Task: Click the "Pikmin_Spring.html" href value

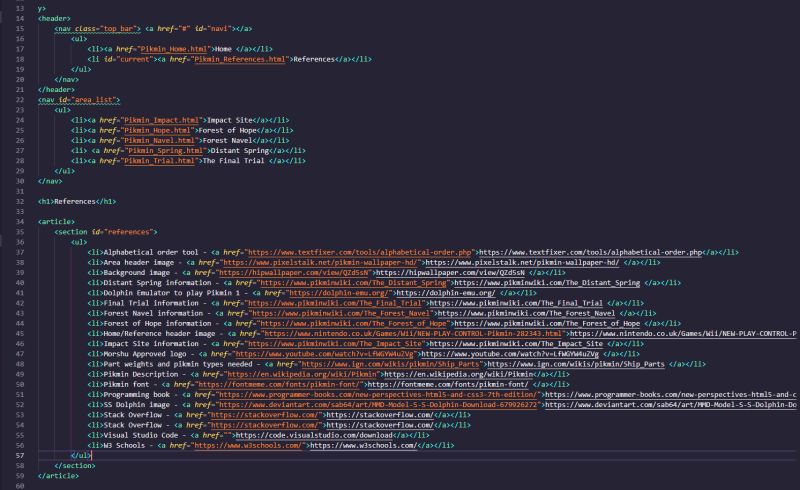Action: coord(165,151)
